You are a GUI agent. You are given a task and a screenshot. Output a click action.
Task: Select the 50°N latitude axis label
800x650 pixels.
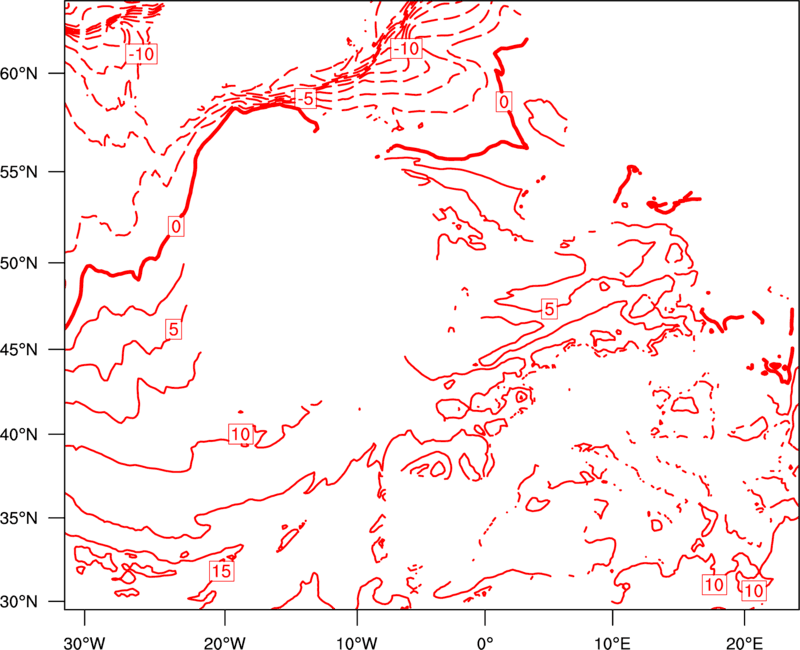19,263
